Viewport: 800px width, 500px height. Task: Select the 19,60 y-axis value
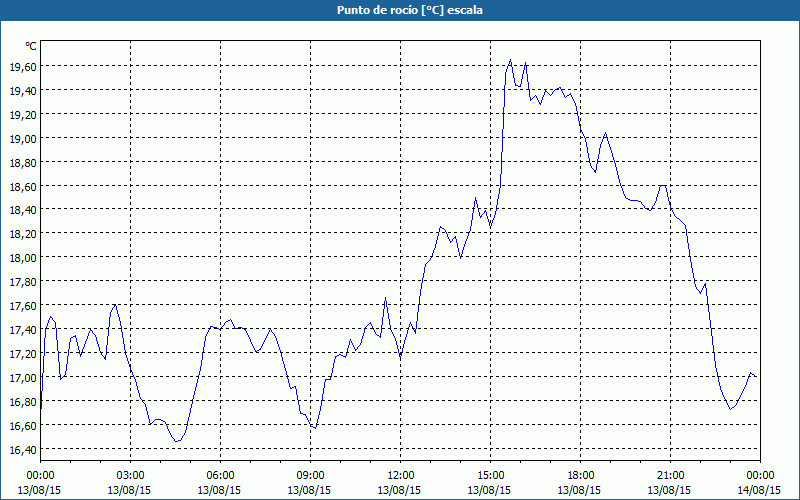point(23,66)
